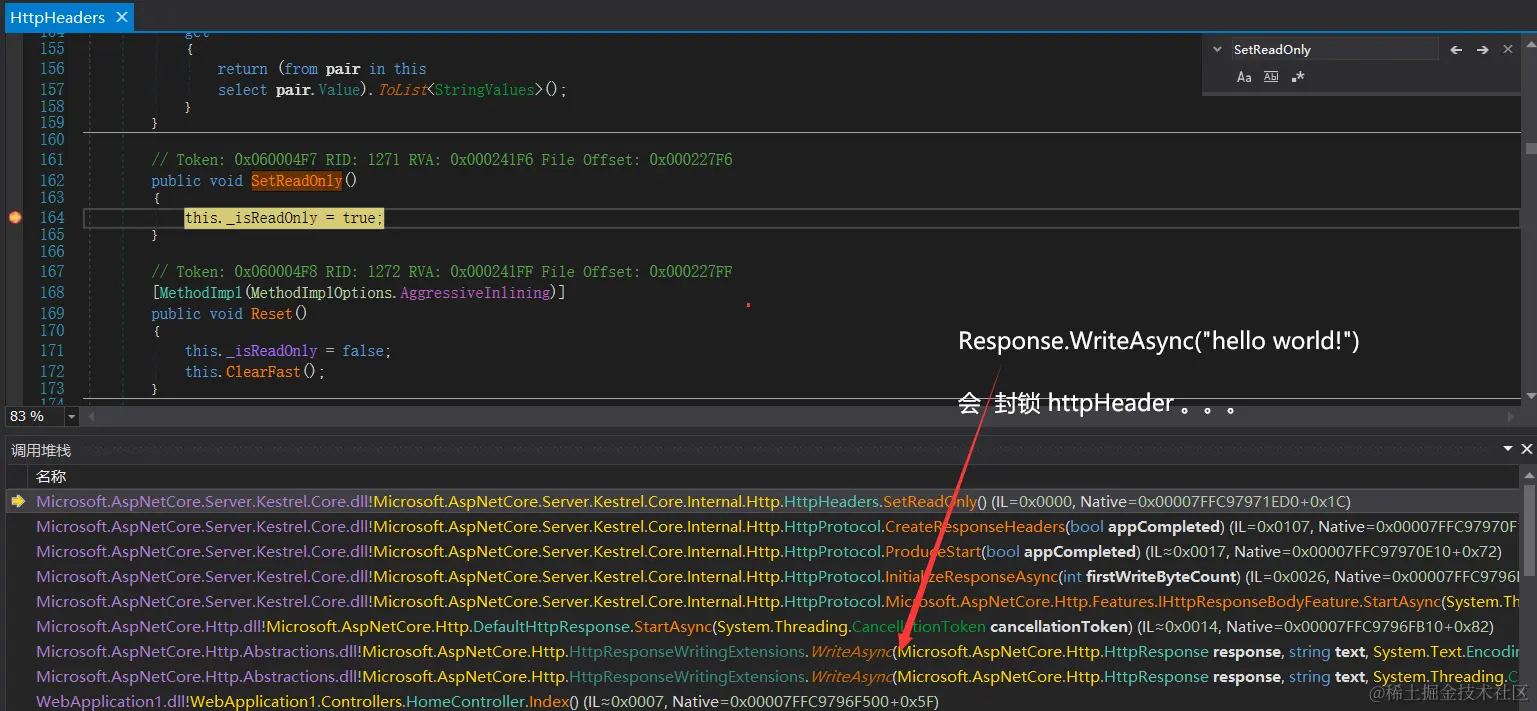Expand the replace chevron beside the search field
Screen dimensions: 1537x711
tap(1217, 49)
